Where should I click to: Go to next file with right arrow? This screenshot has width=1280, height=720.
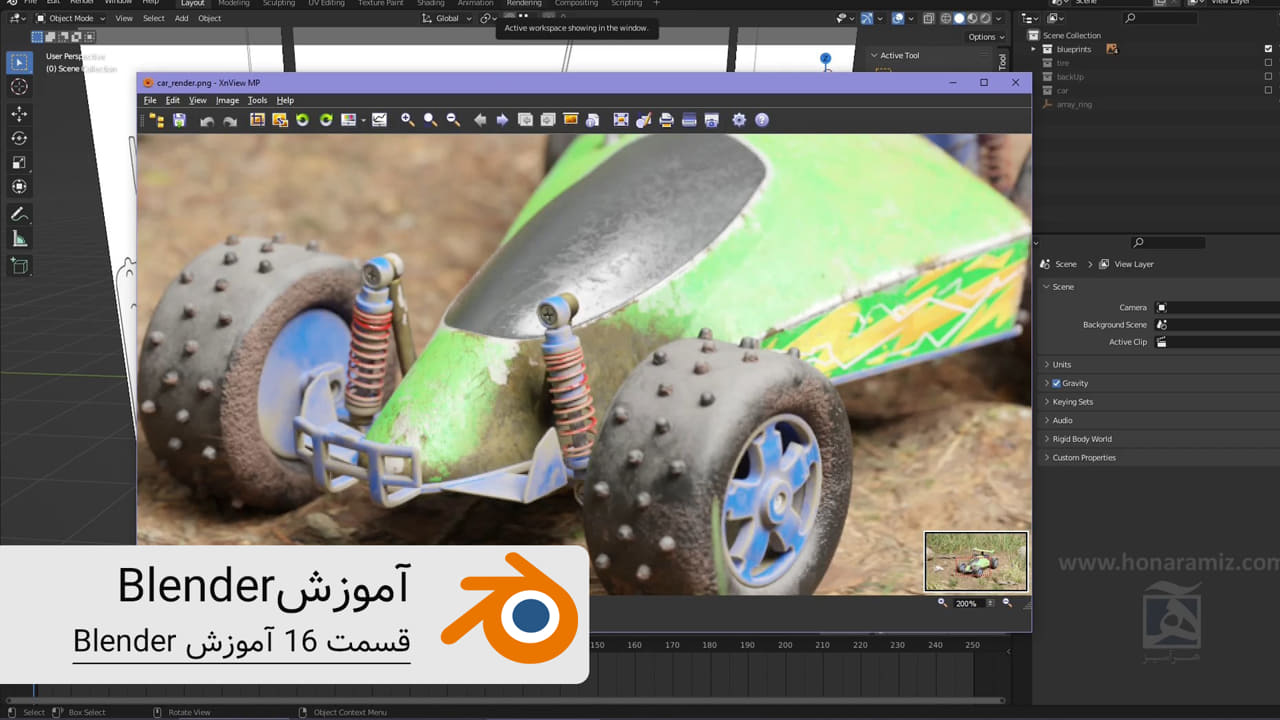(x=502, y=120)
